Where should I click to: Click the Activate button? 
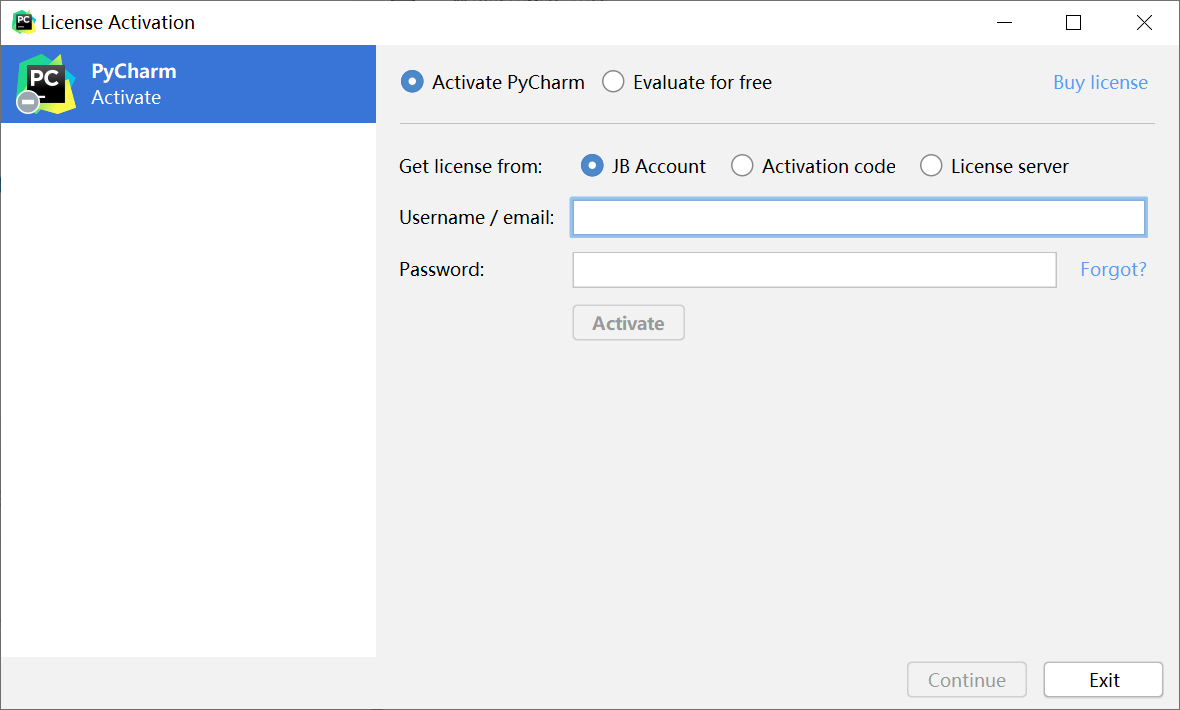coord(628,323)
